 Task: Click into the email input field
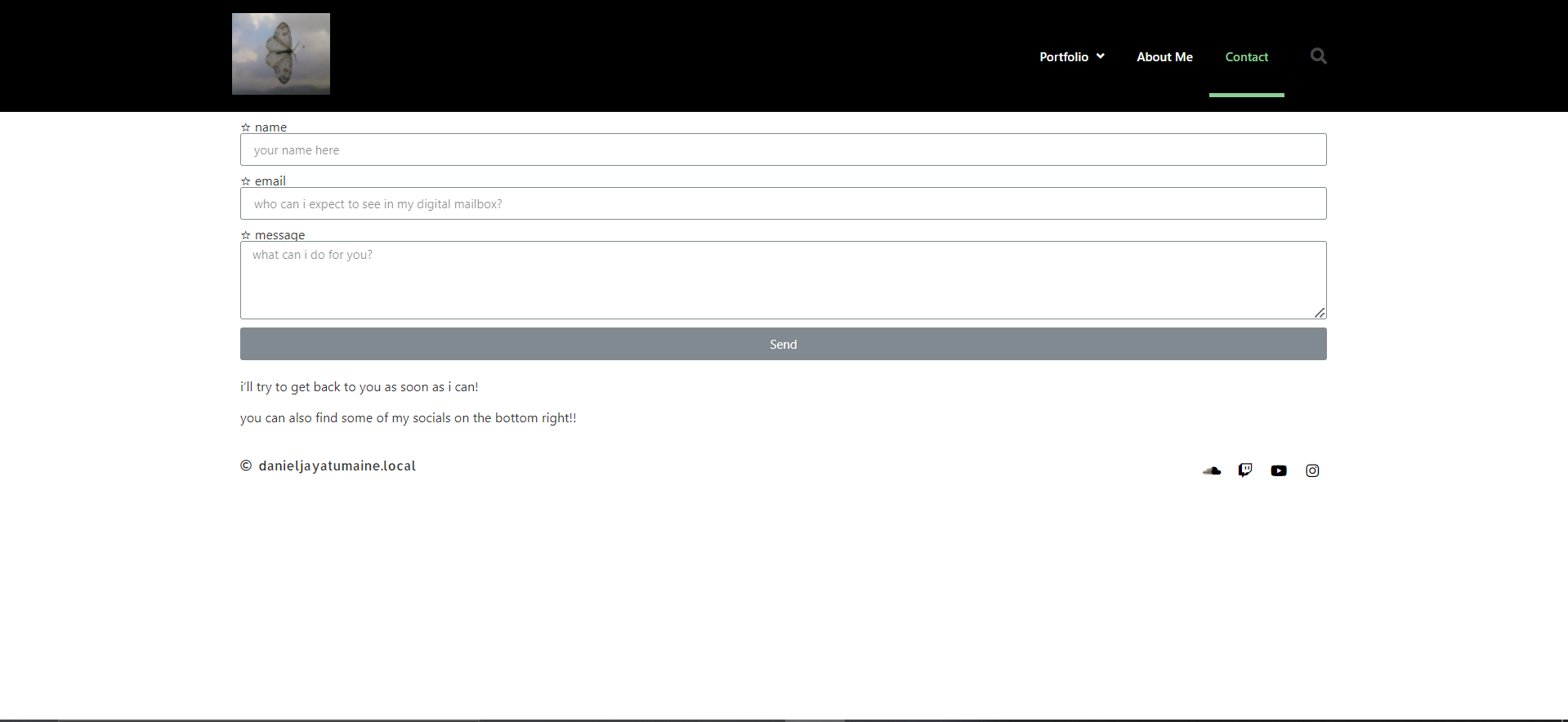point(783,204)
